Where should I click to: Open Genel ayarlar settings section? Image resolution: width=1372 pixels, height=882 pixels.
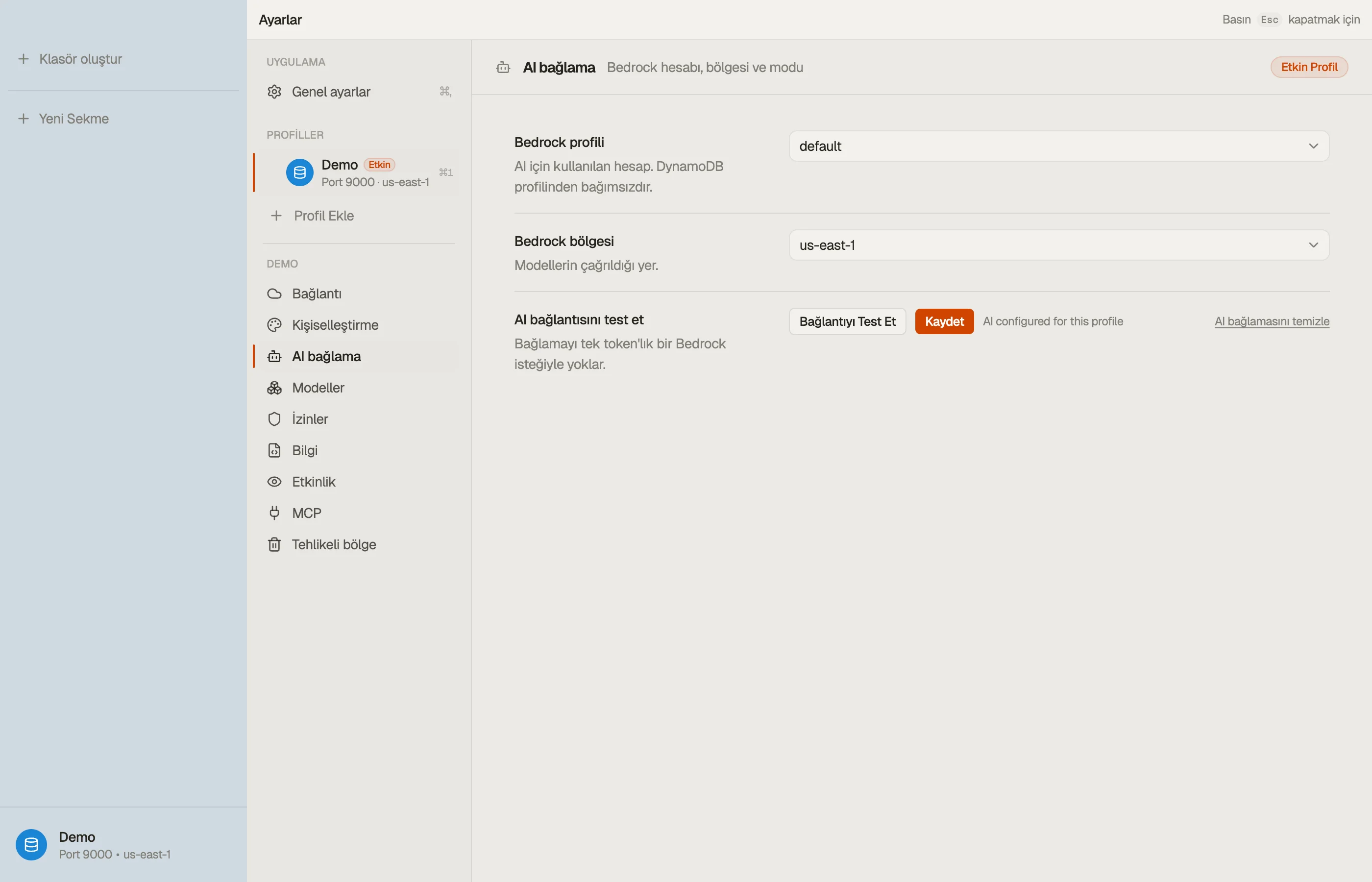point(359,92)
